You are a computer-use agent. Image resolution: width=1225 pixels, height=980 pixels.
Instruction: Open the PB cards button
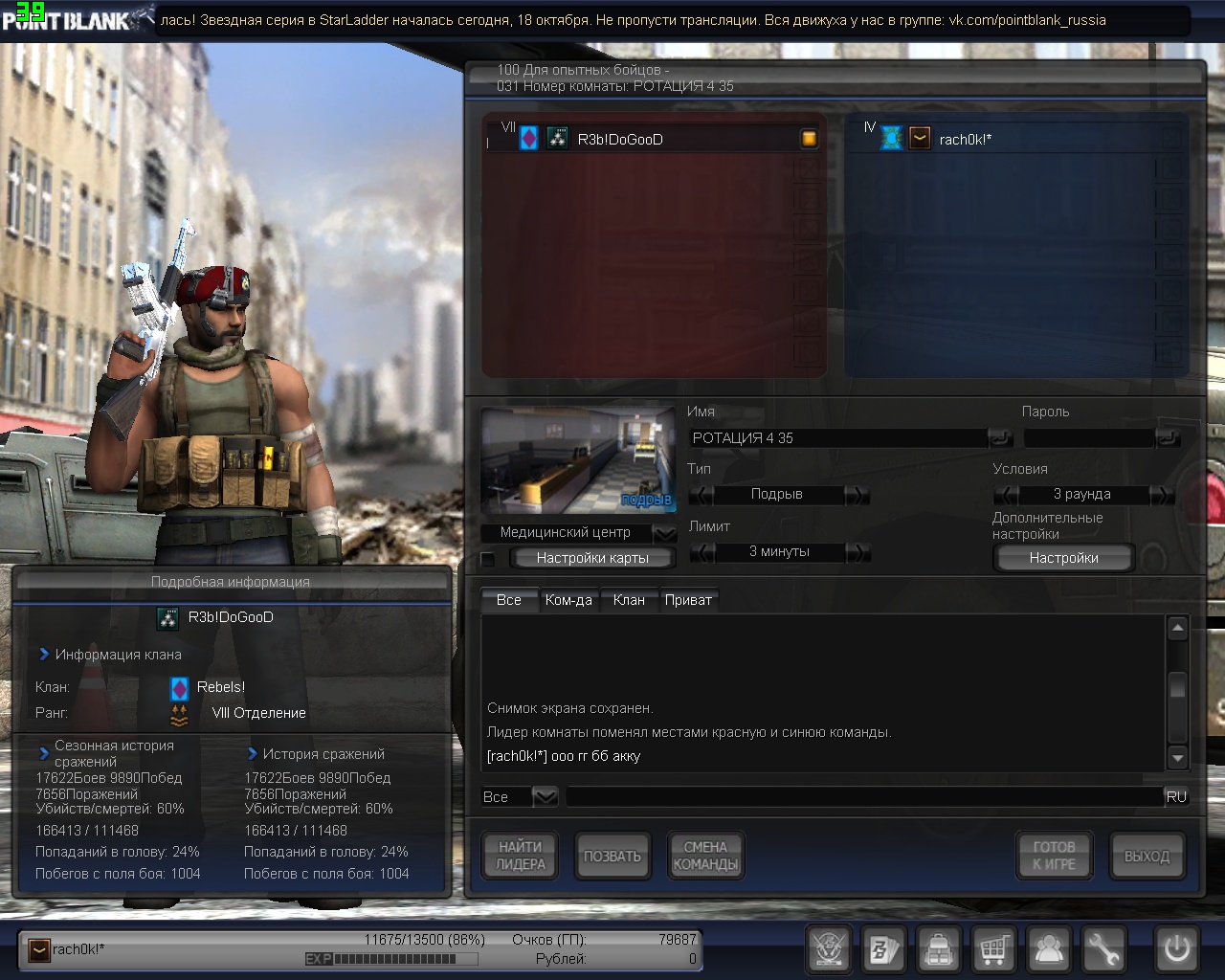pyautogui.click(x=884, y=949)
